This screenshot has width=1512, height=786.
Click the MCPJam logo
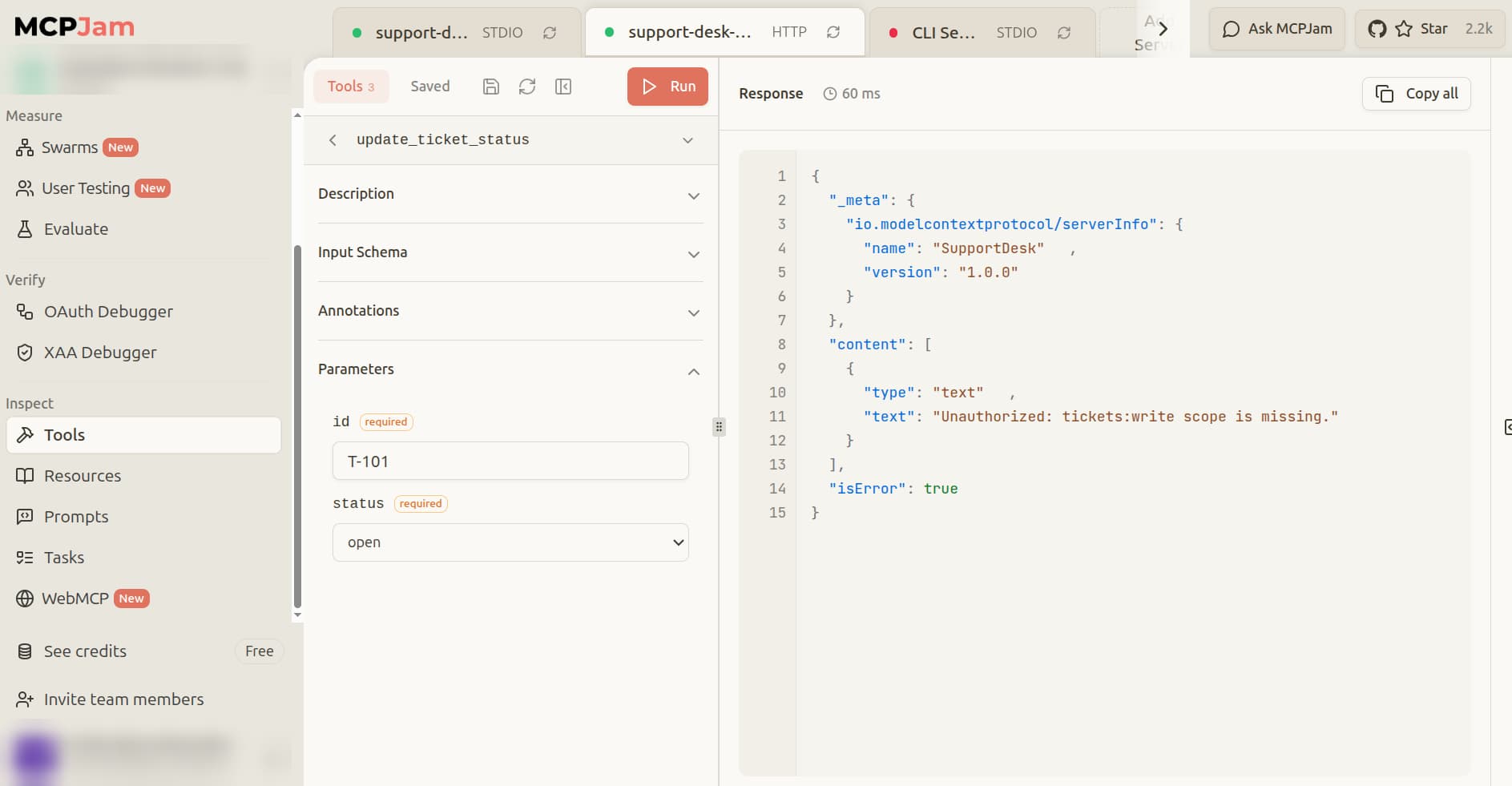point(75,26)
